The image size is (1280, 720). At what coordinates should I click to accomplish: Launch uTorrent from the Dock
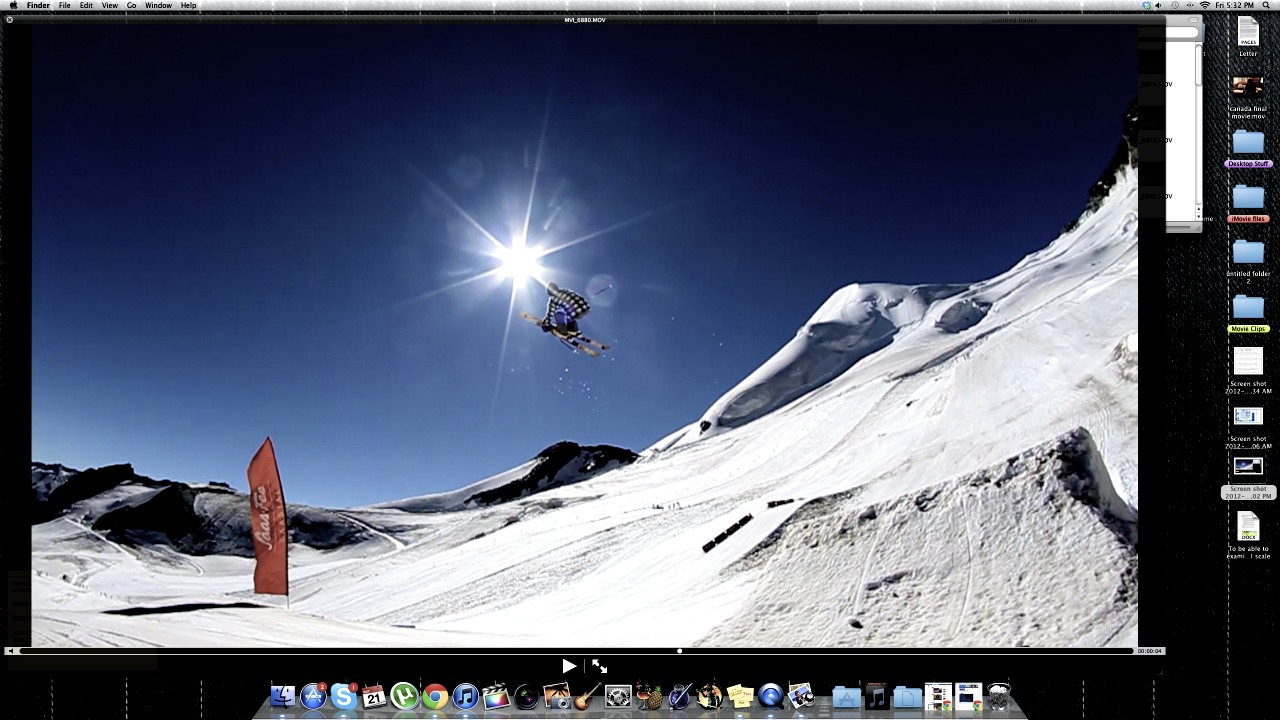coord(403,697)
